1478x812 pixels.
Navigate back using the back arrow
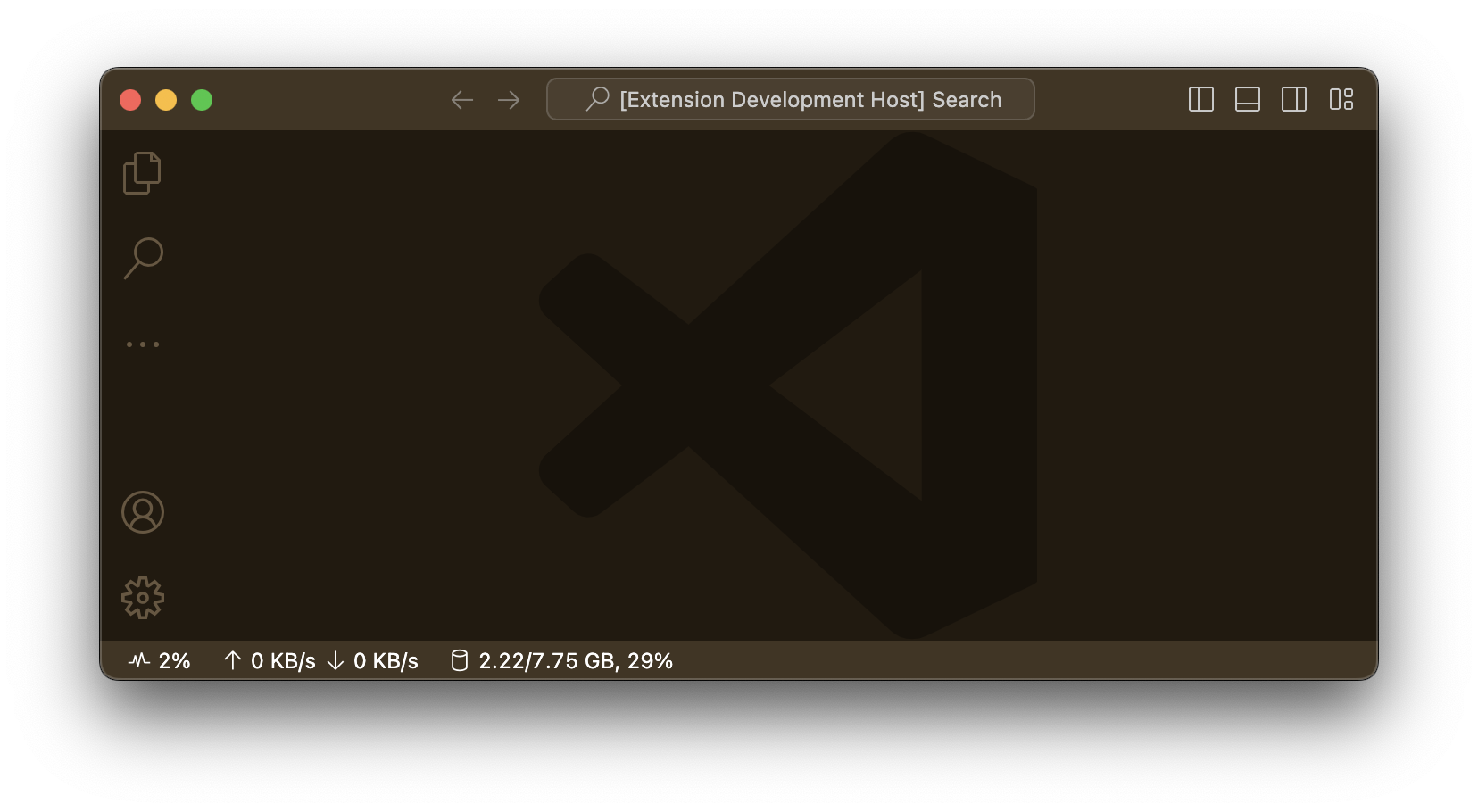pyautogui.click(x=462, y=100)
